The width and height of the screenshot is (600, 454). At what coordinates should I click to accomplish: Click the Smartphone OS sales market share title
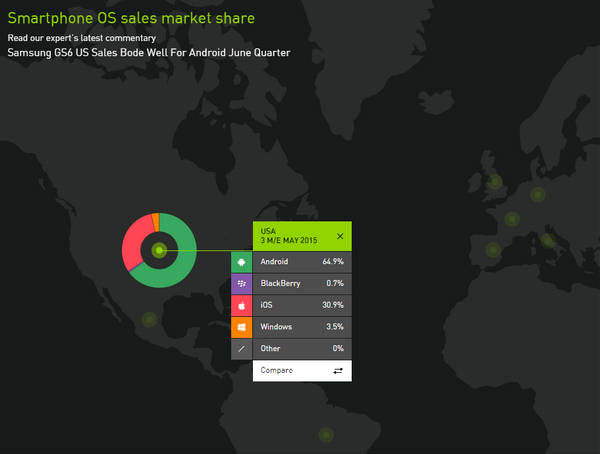pyautogui.click(x=131, y=18)
